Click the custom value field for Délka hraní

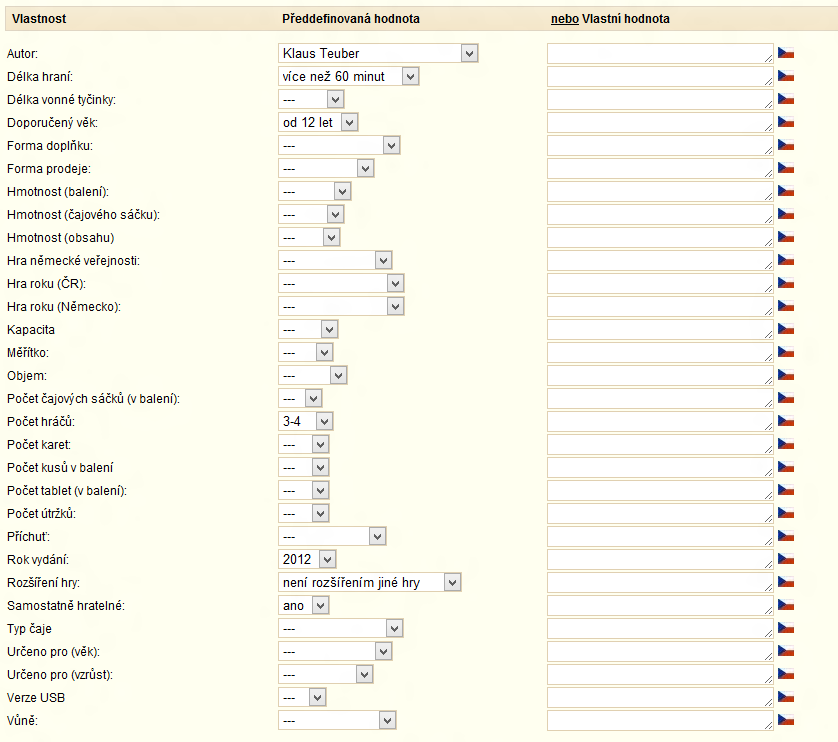(x=660, y=76)
